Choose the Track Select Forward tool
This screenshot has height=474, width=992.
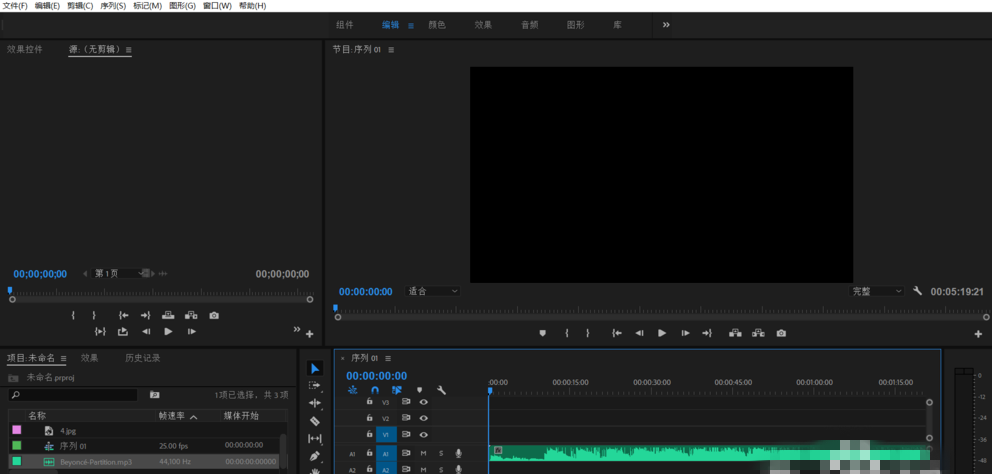[x=315, y=385]
